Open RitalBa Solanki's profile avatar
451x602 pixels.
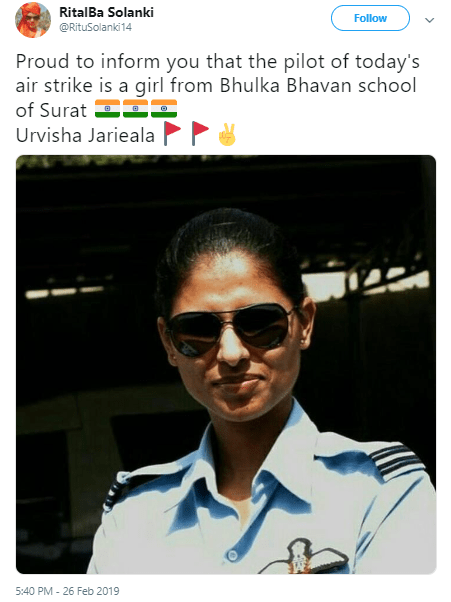coord(33,20)
